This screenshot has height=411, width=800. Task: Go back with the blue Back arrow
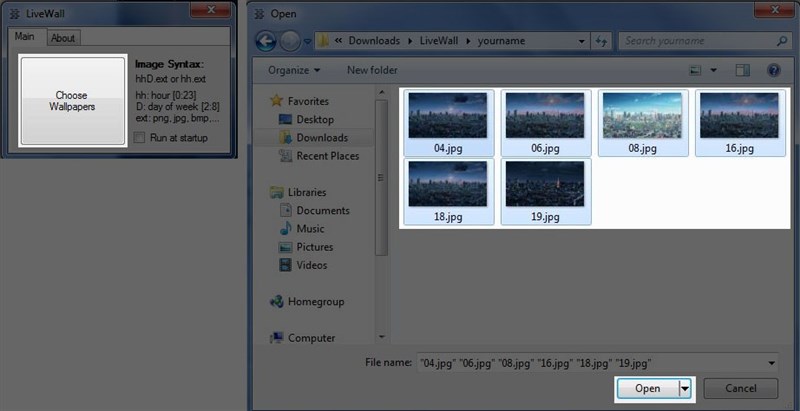pos(266,41)
